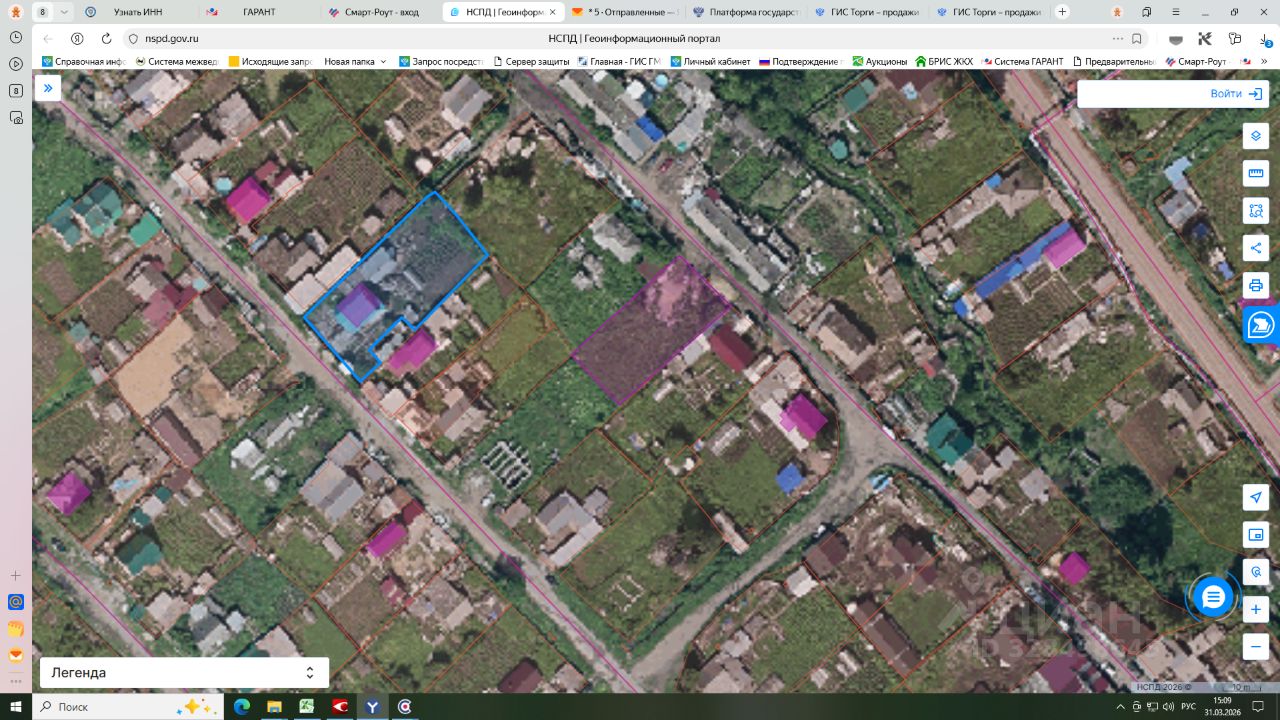
Task: Go back to the previous page
Action: pyautogui.click(x=48, y=38)
